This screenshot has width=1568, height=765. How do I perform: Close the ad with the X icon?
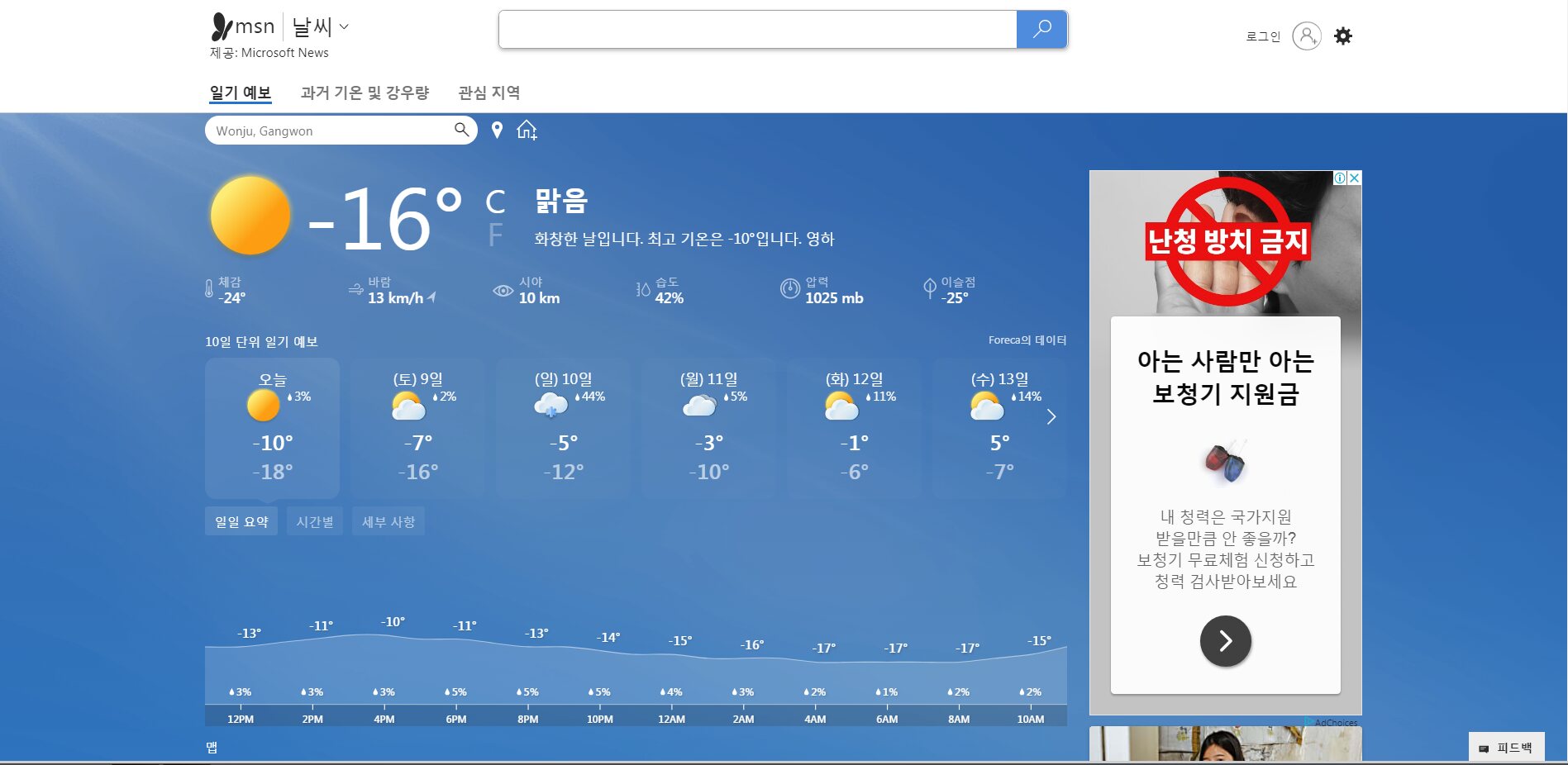[1354, 178]
